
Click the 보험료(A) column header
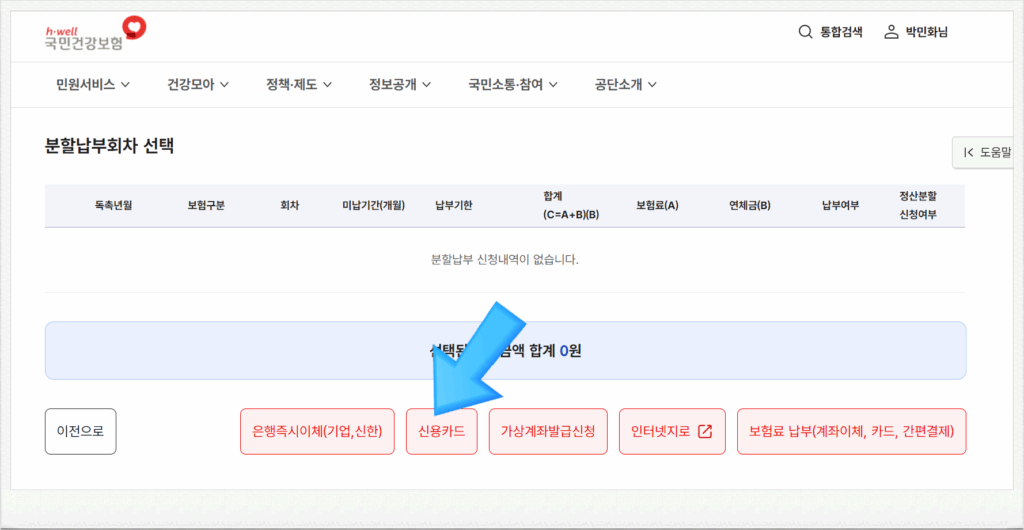657,206
